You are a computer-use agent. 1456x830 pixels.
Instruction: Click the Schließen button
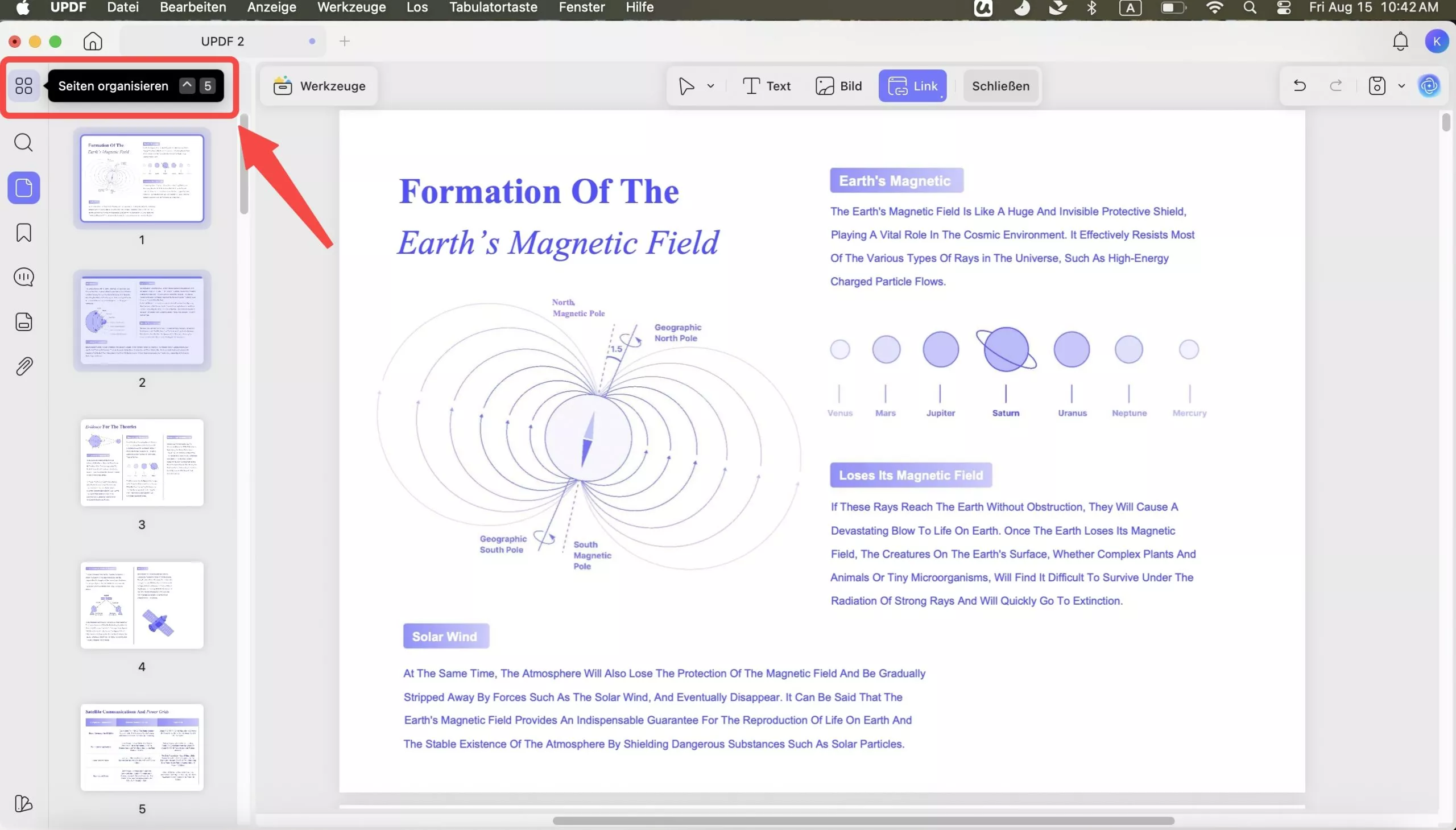1000,85
